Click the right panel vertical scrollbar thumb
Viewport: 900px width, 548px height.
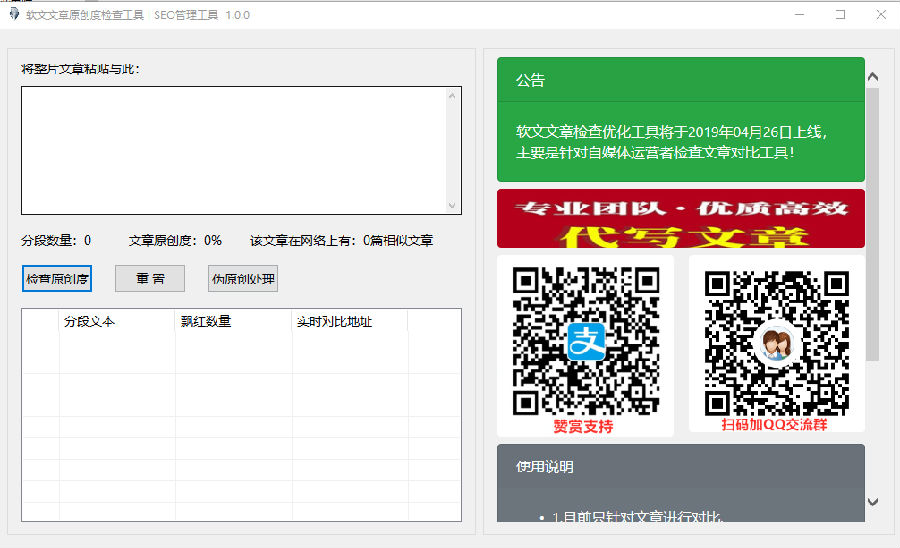pos(873,224)
